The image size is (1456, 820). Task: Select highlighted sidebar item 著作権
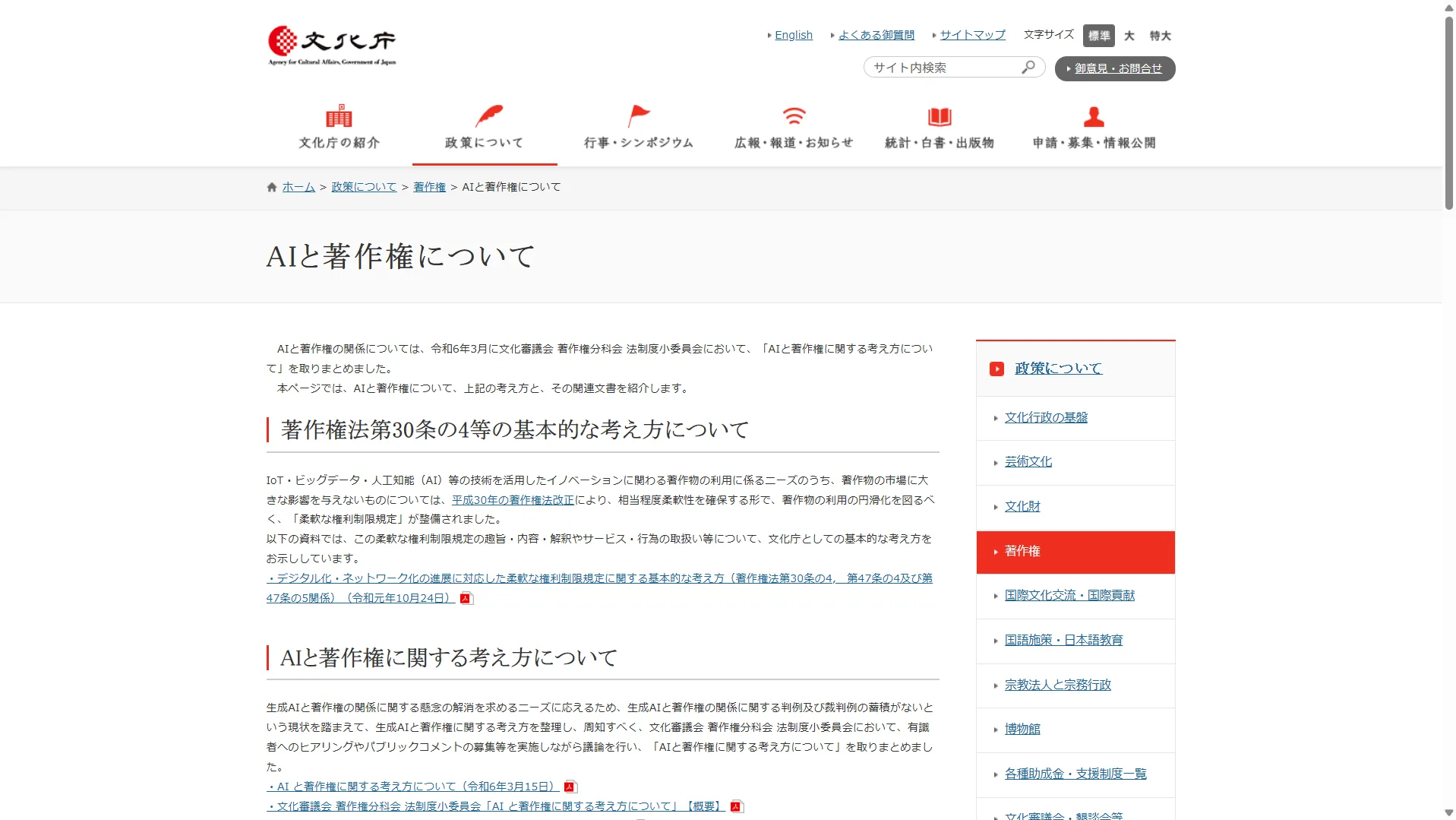click(1075, 552)
